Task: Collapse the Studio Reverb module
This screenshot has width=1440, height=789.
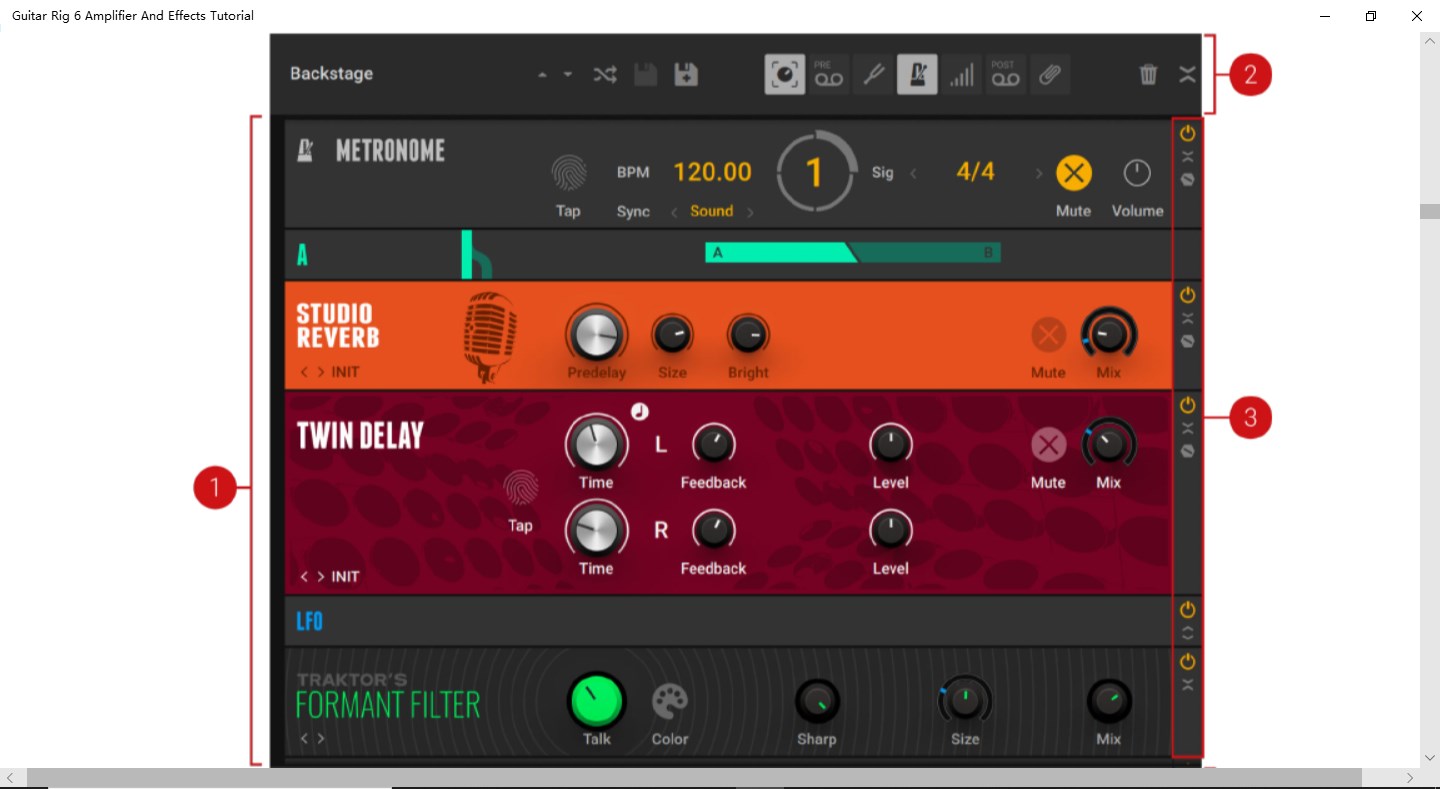Action: [x=1187, y=318]
